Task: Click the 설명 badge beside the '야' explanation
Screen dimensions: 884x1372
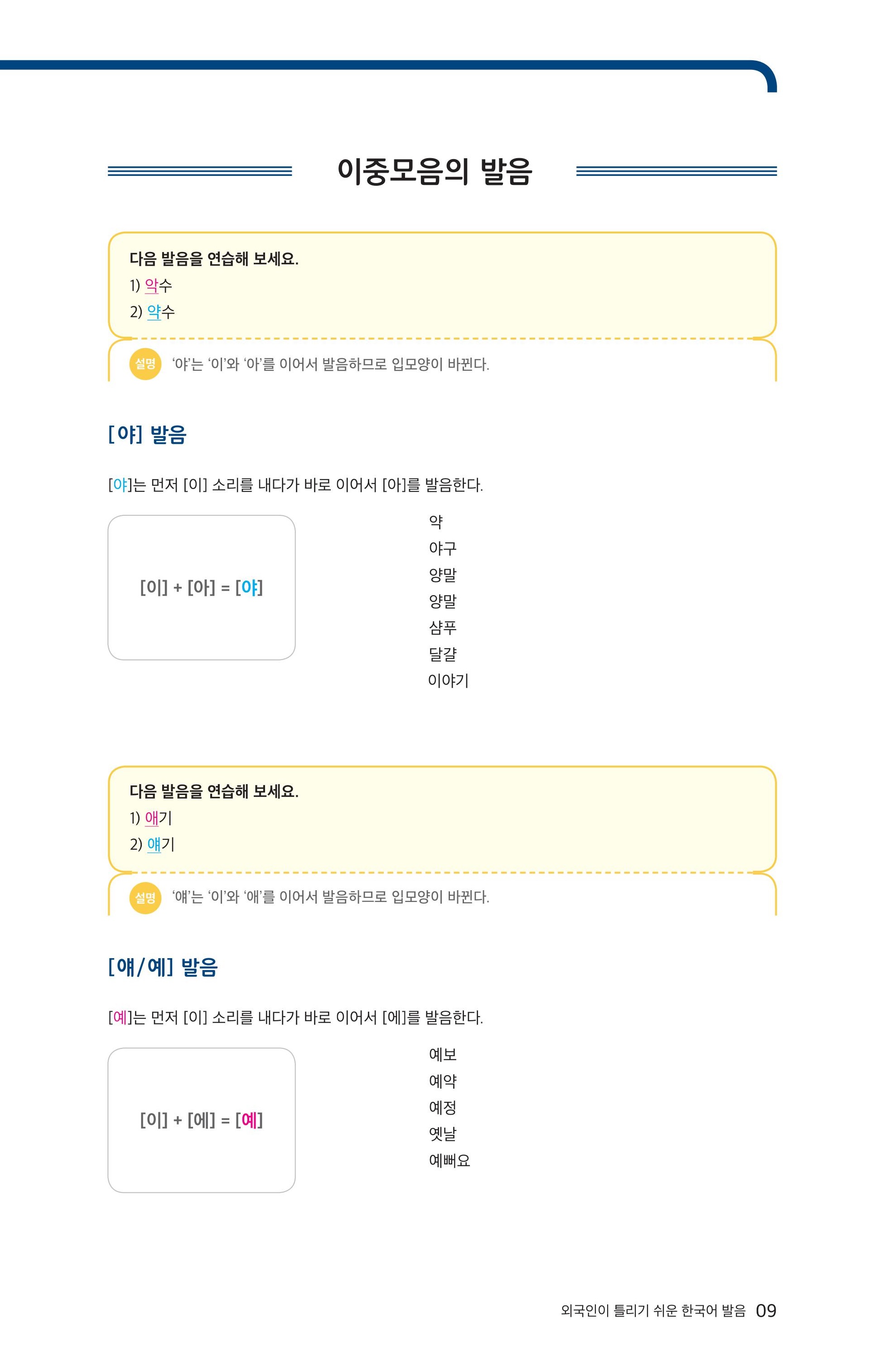Action: coord(145,364)
